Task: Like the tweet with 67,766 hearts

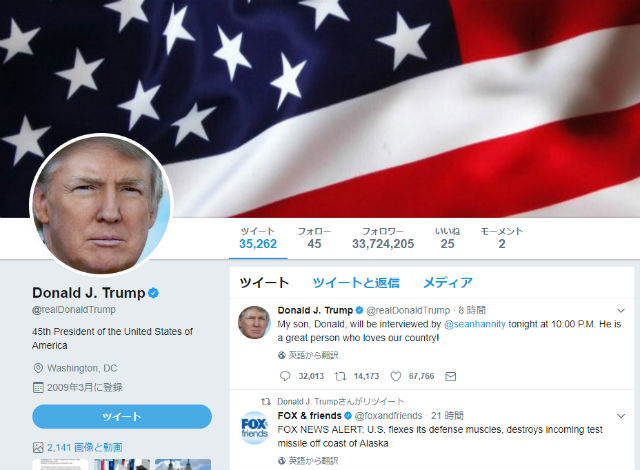Action: [396, 376]
